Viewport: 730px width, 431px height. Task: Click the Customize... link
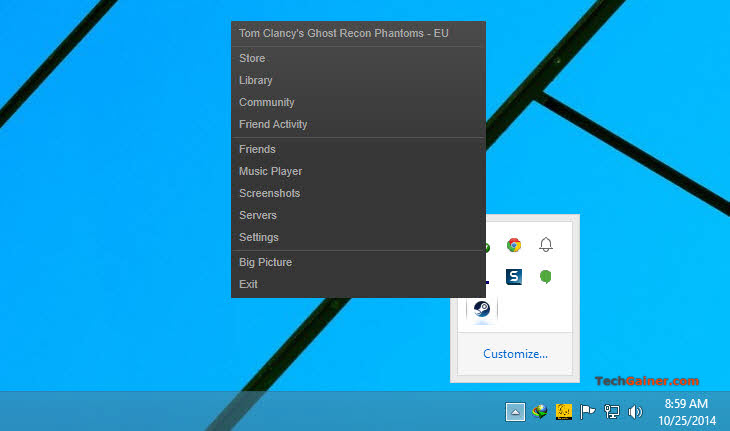click(515, 353)
